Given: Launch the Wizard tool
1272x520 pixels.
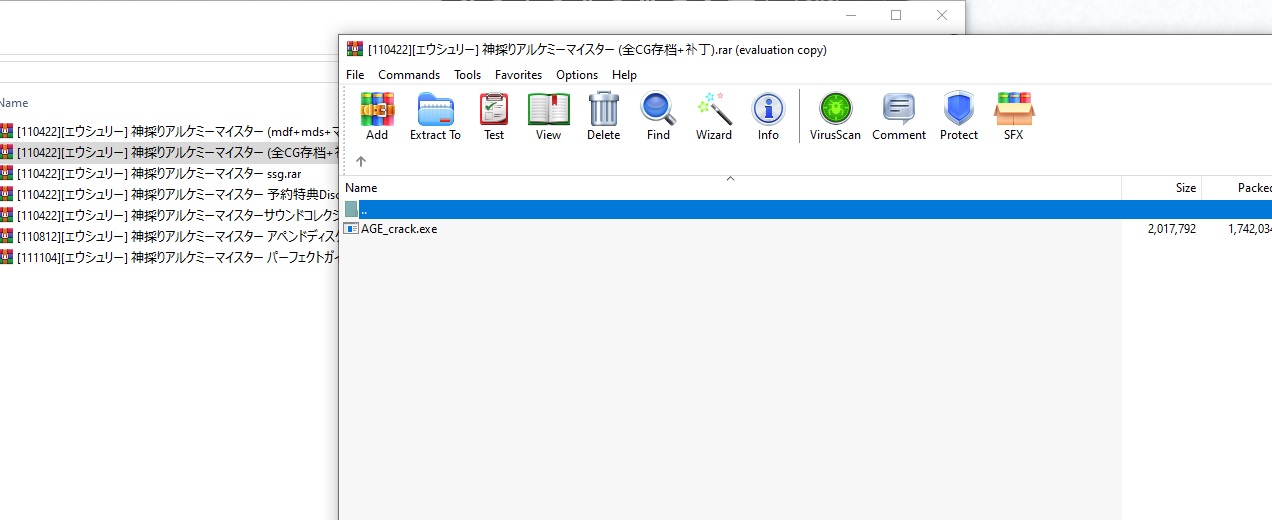Looking at the screenshot, I should (x=714, y=116).
